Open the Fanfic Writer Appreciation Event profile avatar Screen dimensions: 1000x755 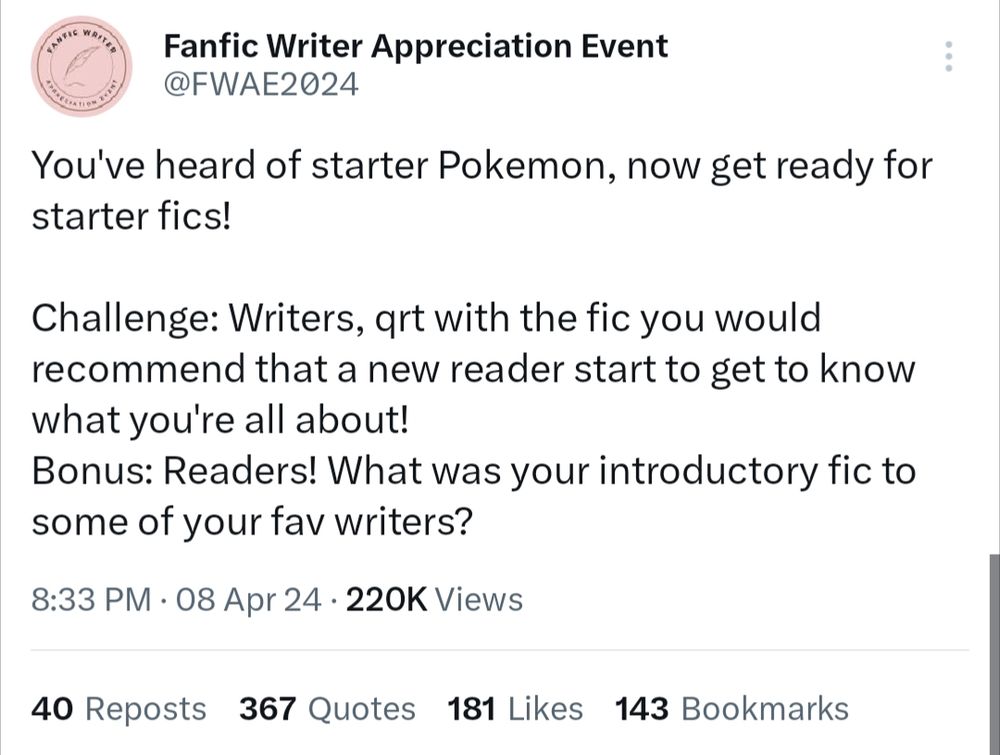point(82,65)
